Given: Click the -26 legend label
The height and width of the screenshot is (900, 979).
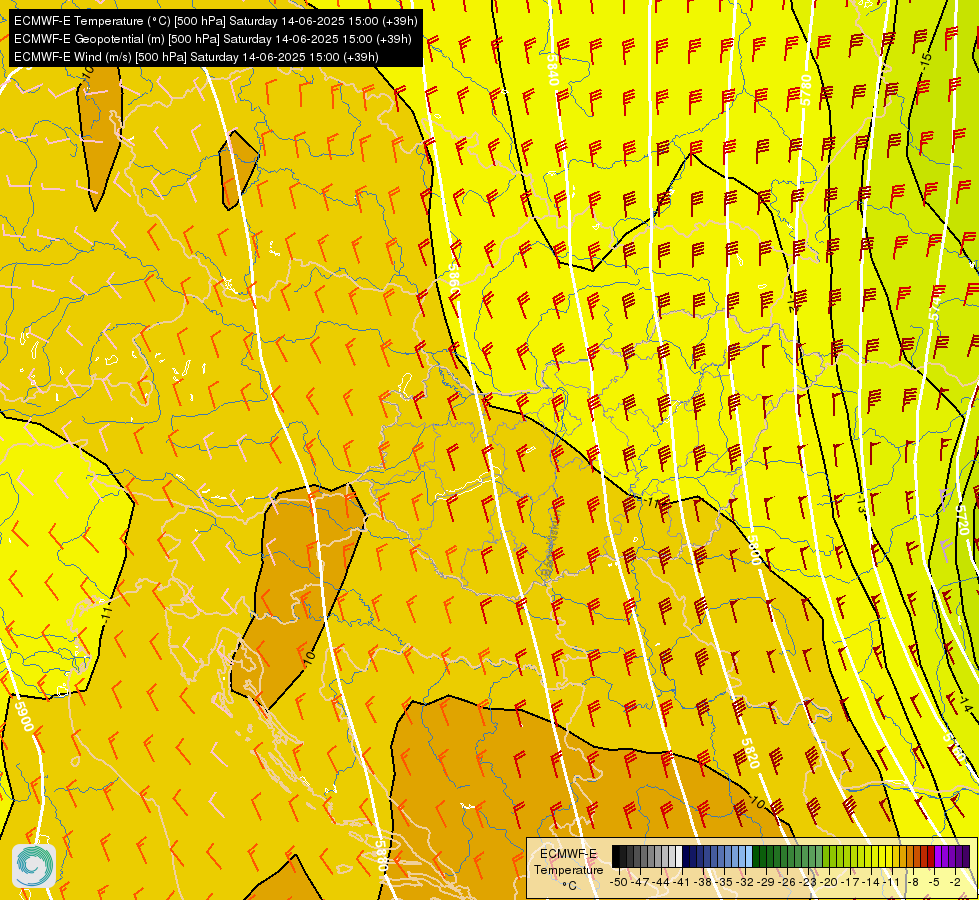Looking at the screenshot, I should tap(787, 882).
